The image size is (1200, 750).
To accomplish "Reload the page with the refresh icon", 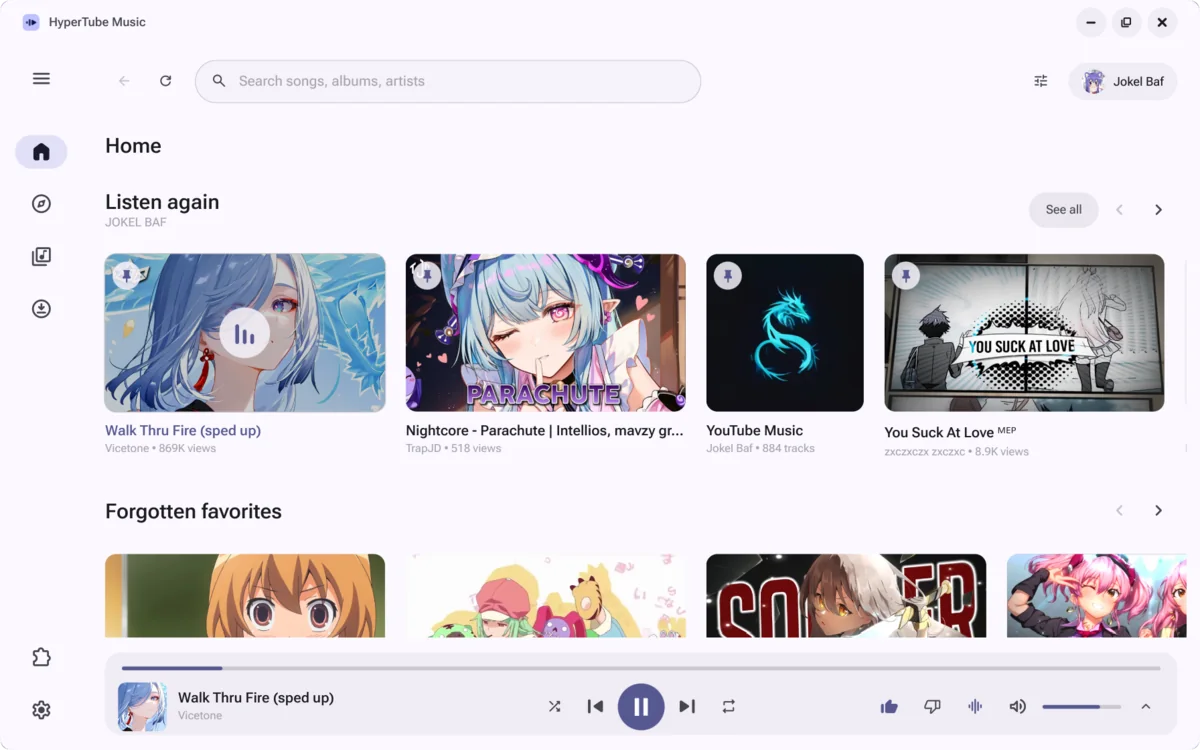I will [x=166, y=81].
